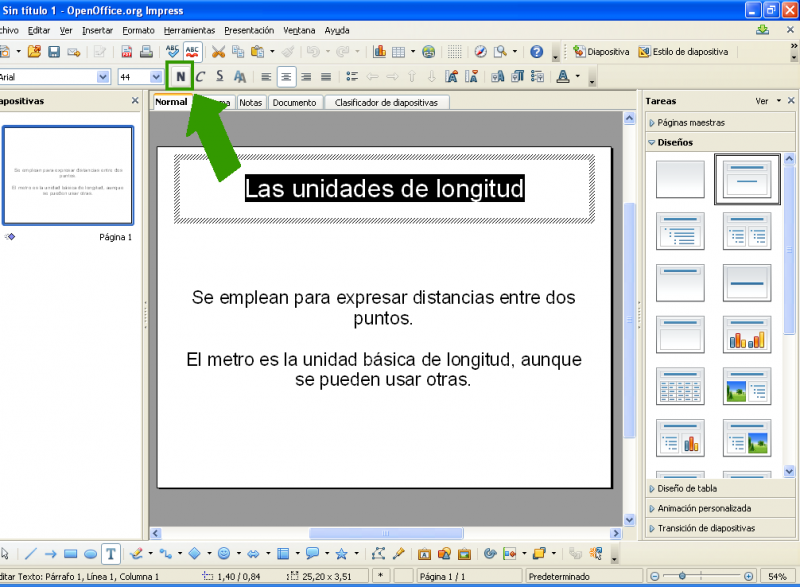Click the Save document icon
The height and width of the screenshot is (587, 800).
[x=54, y=51]
